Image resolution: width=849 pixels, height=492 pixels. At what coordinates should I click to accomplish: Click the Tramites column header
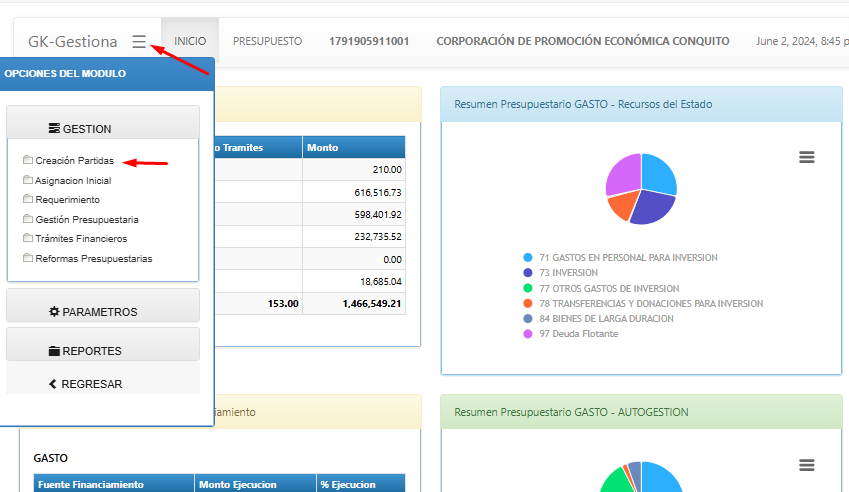[x=258, y=147]
